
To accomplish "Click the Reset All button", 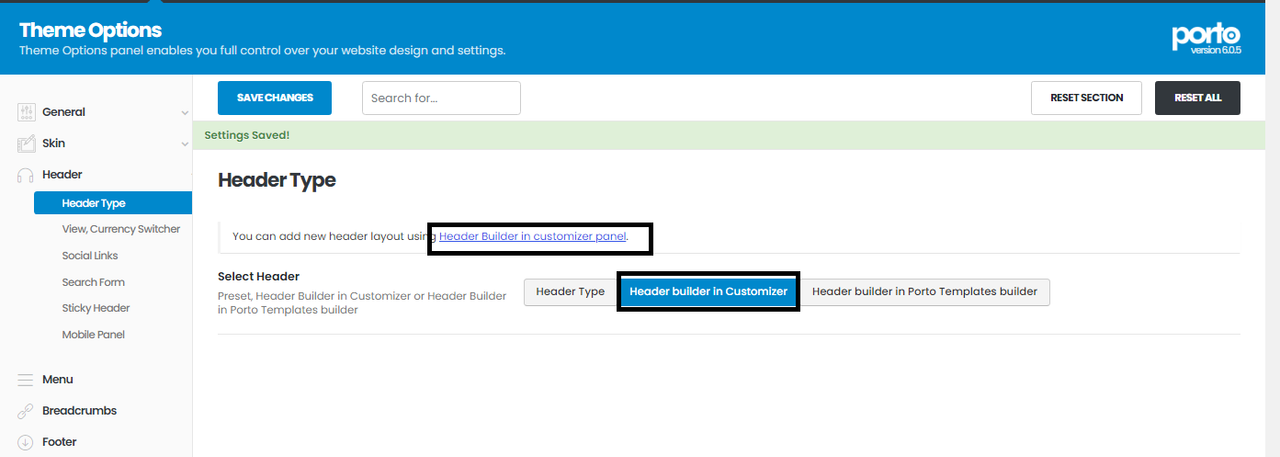I will 1197,98.
